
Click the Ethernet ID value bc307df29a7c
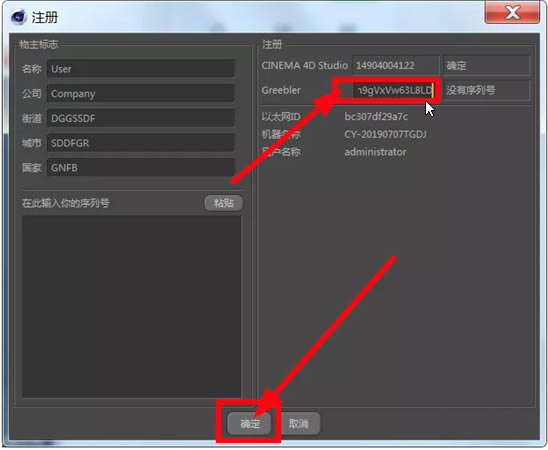(376, 116)
